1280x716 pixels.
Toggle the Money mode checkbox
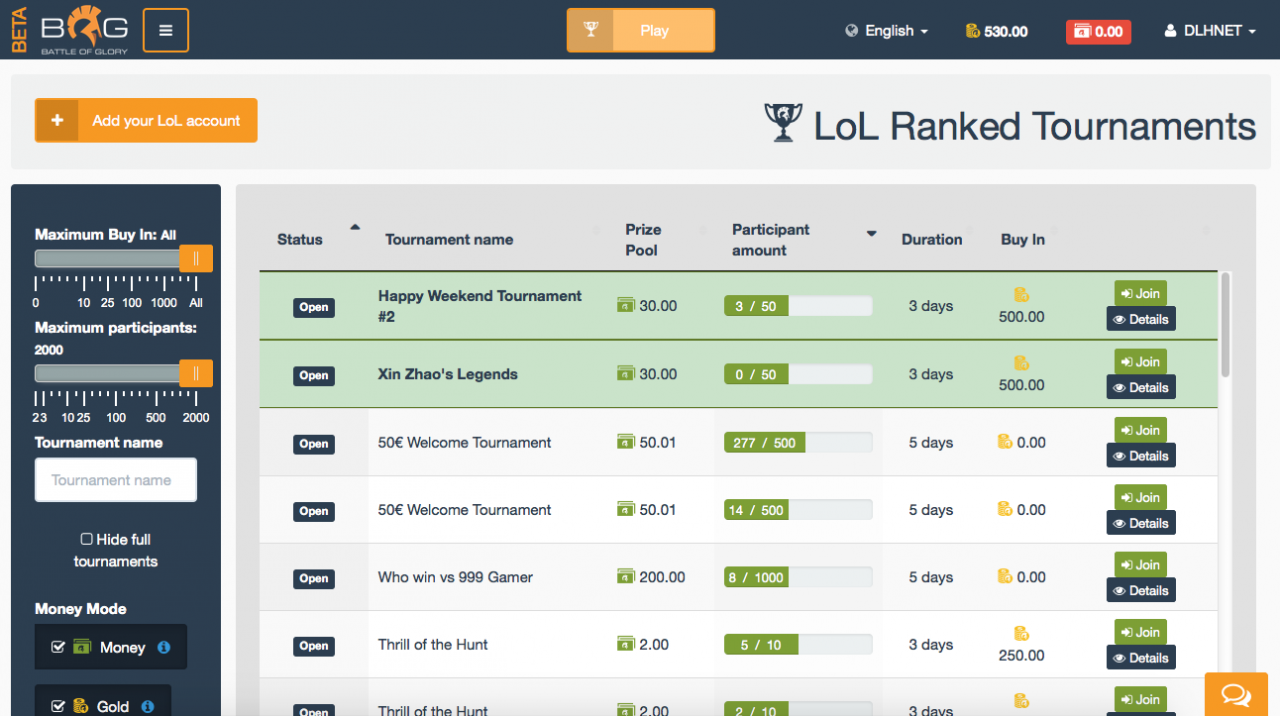click(x=58, y=647)
